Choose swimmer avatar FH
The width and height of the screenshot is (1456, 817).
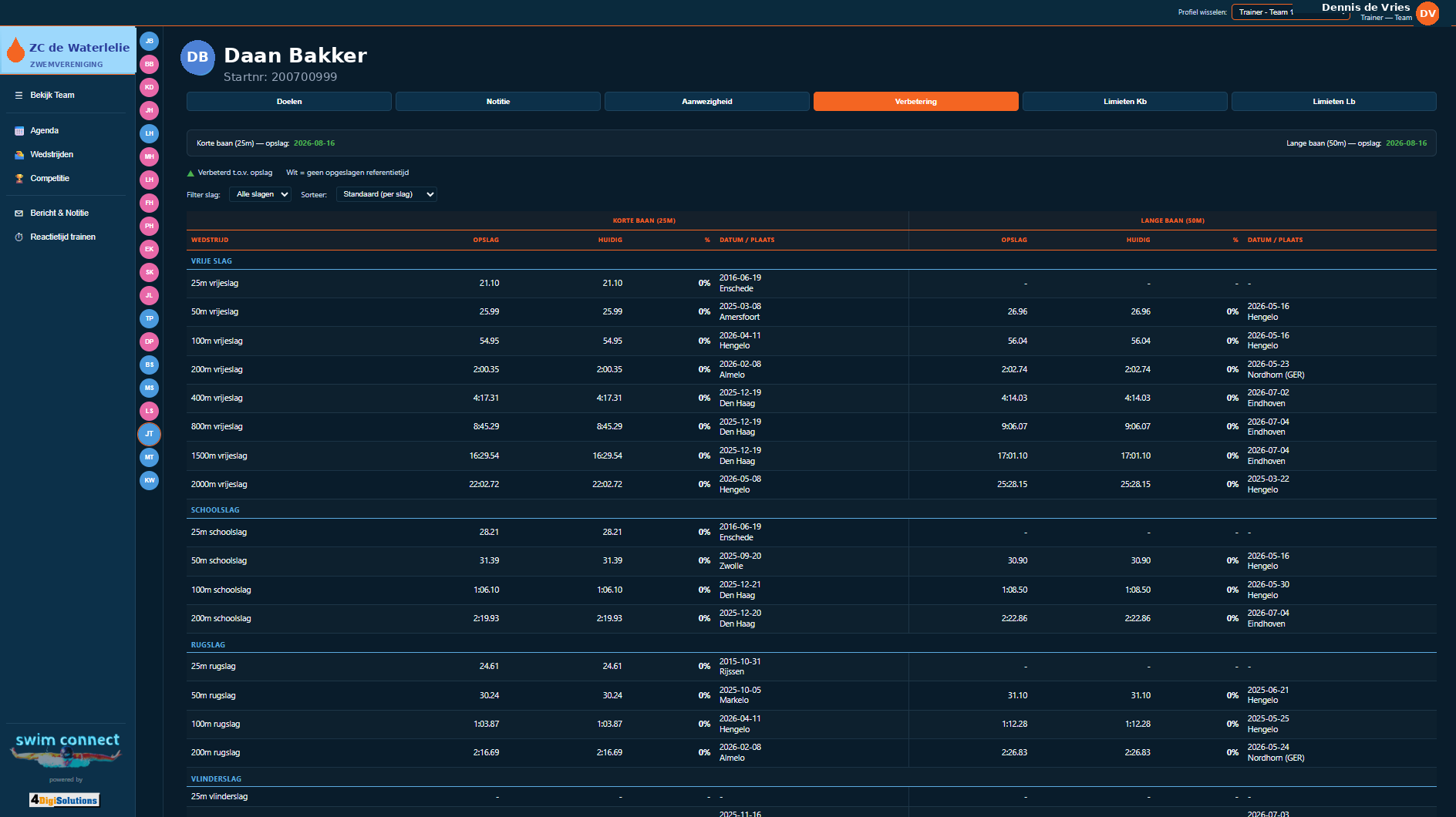point(150,203)
